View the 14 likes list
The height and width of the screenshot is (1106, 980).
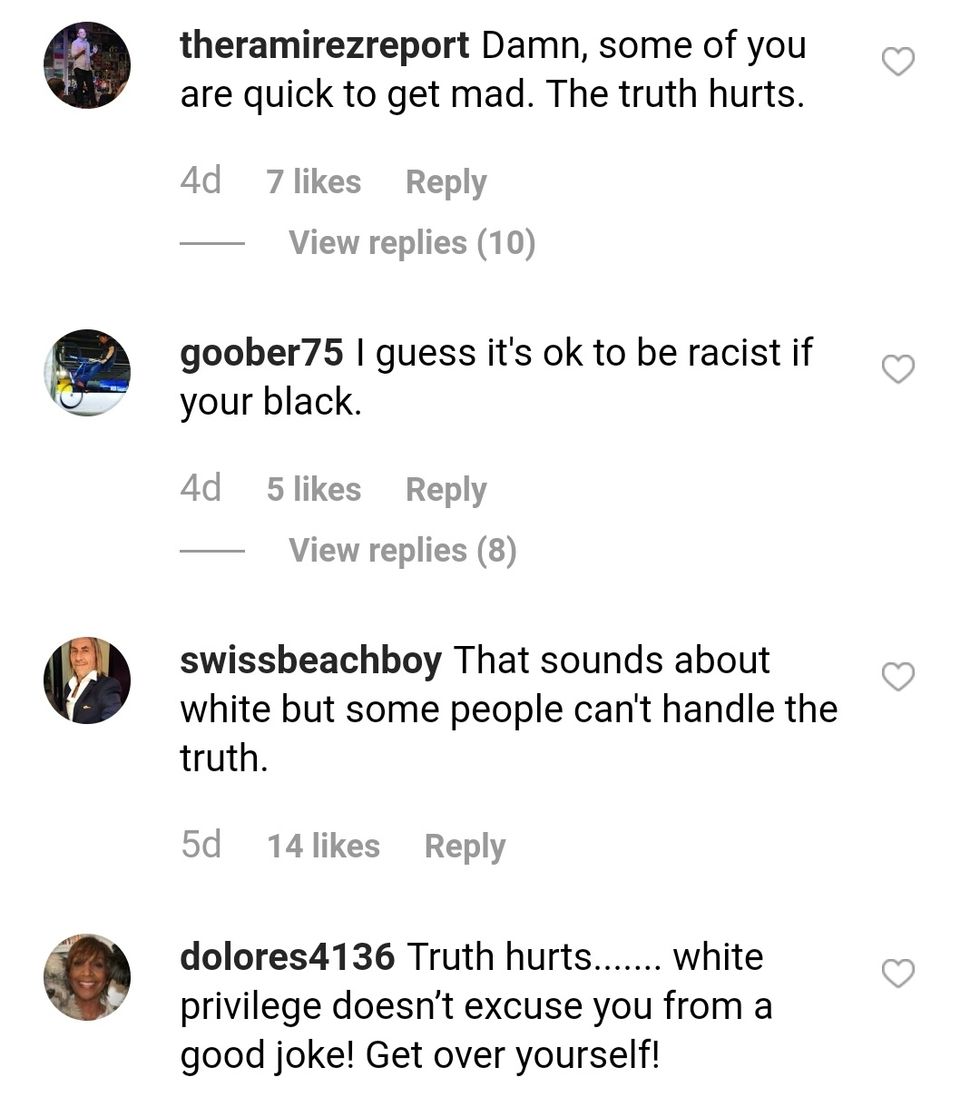[x=324, y=846]
